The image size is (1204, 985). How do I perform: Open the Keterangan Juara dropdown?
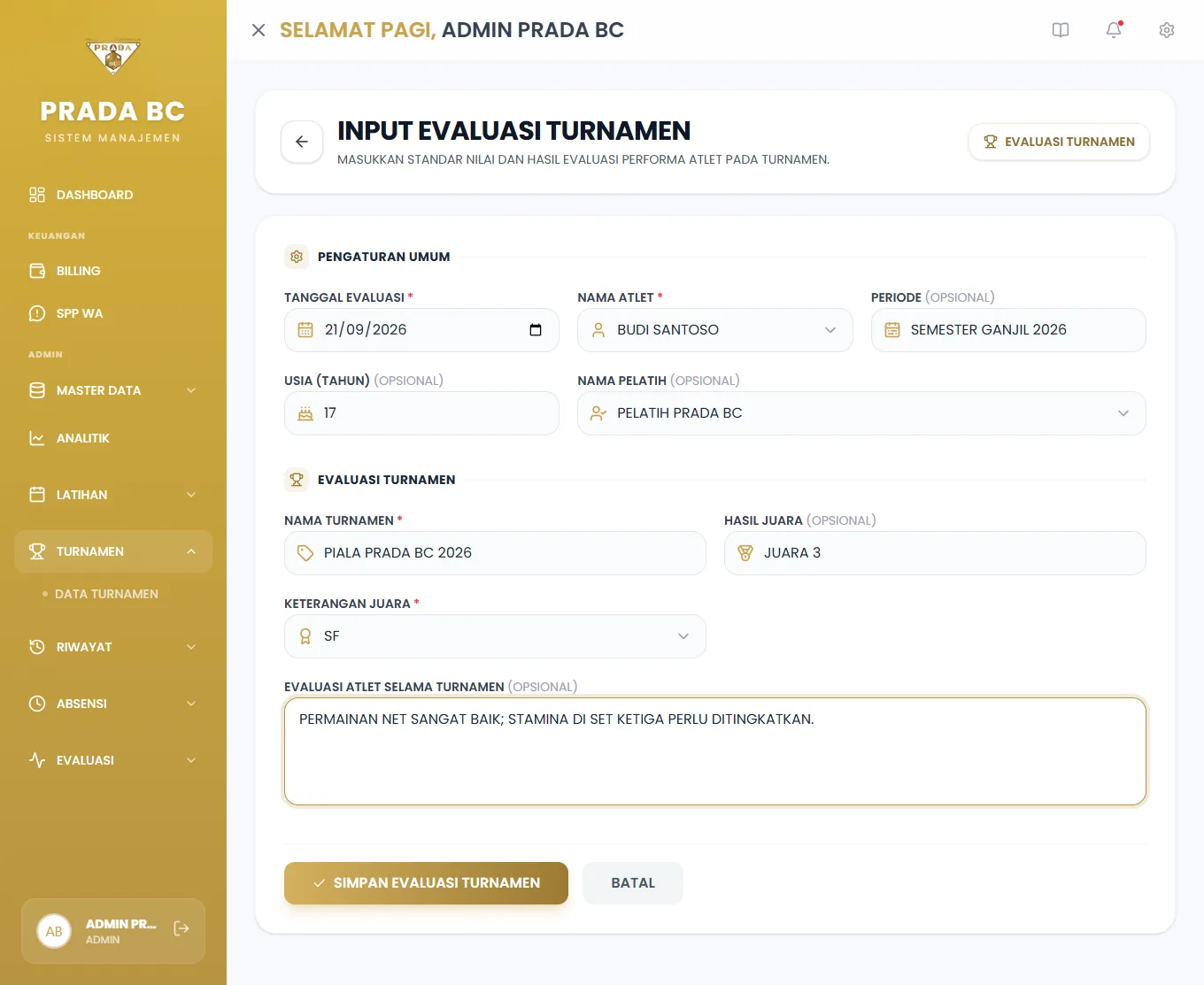click(x=495, y=636)
